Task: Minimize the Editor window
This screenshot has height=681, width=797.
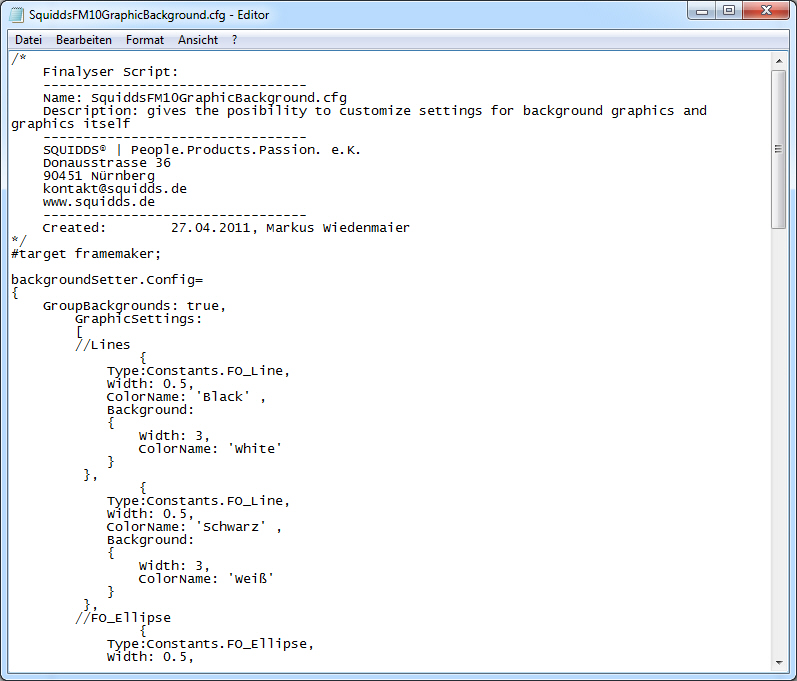Action: (702, 11)
